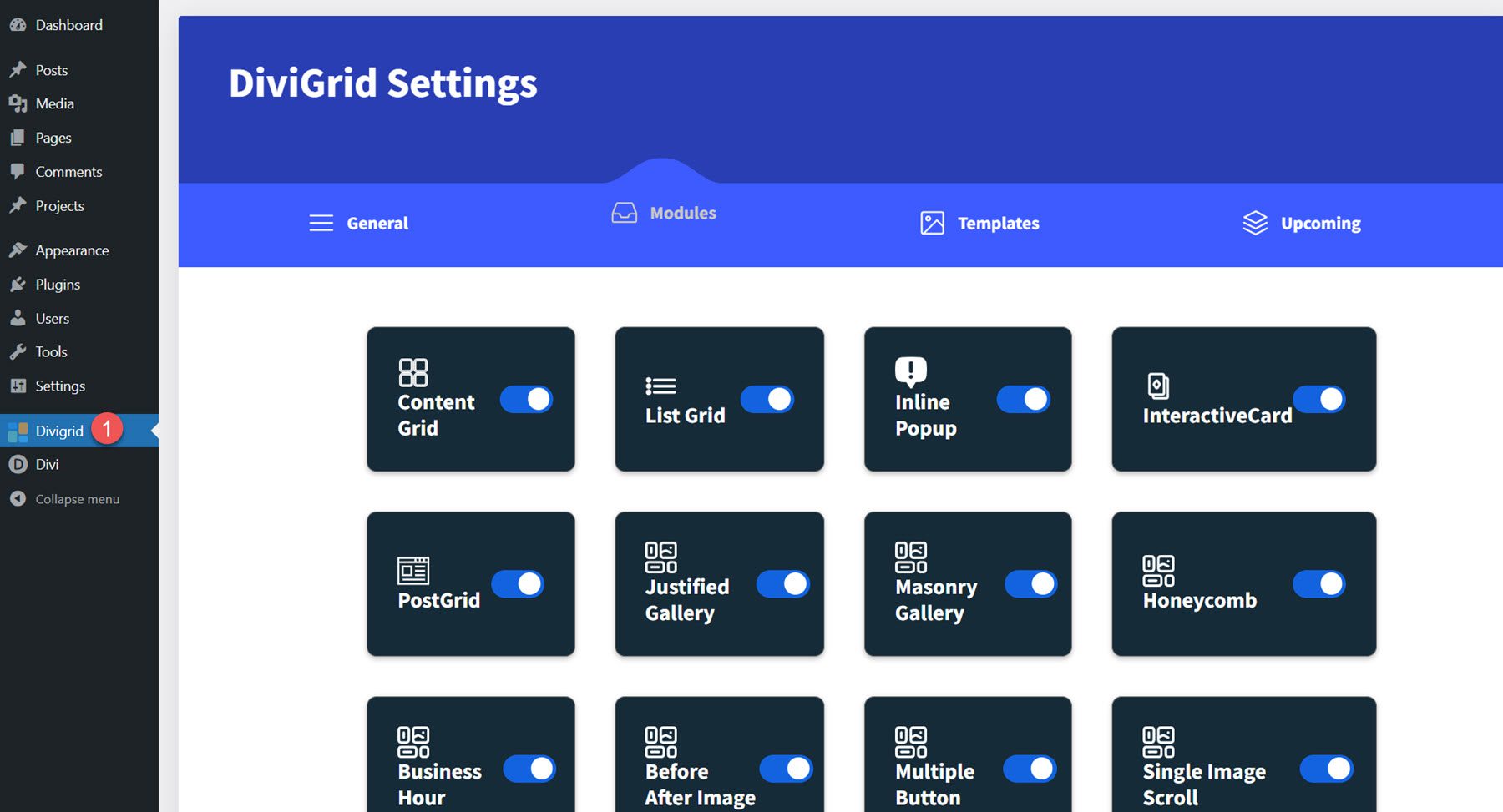The height and width of the screenshot is (812, 1503).
Task: Open the Appearance menu
Action: point(71,250)
